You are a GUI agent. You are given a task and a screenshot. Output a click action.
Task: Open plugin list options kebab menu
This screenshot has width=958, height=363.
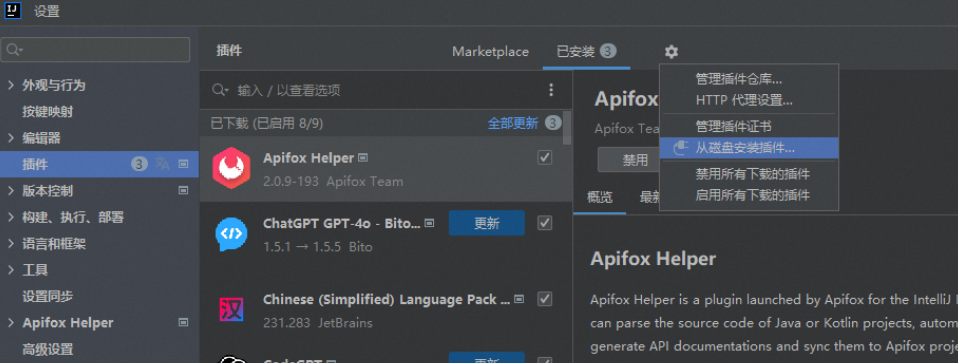(x=551, y=90)
